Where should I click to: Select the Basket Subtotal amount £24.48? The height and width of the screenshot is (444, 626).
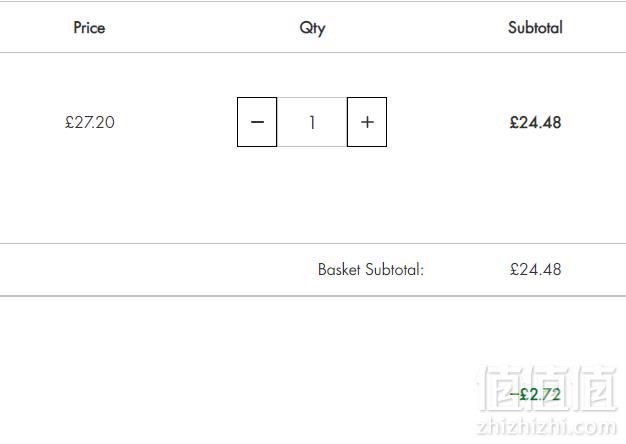535,270
